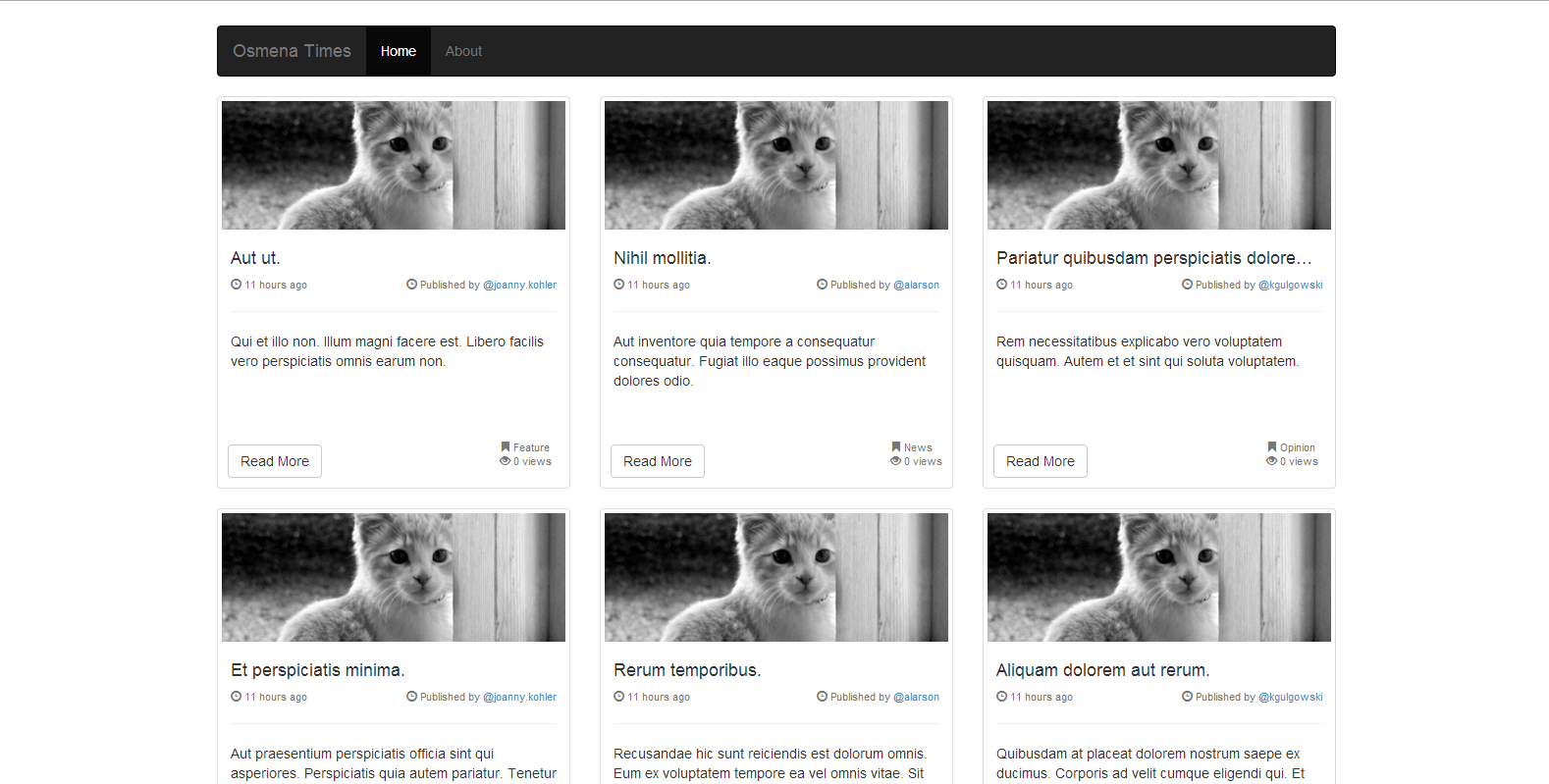Click the bookmark icon beside Feature
The height and width of the screenshot is (784, 1549).
(506, 446)
